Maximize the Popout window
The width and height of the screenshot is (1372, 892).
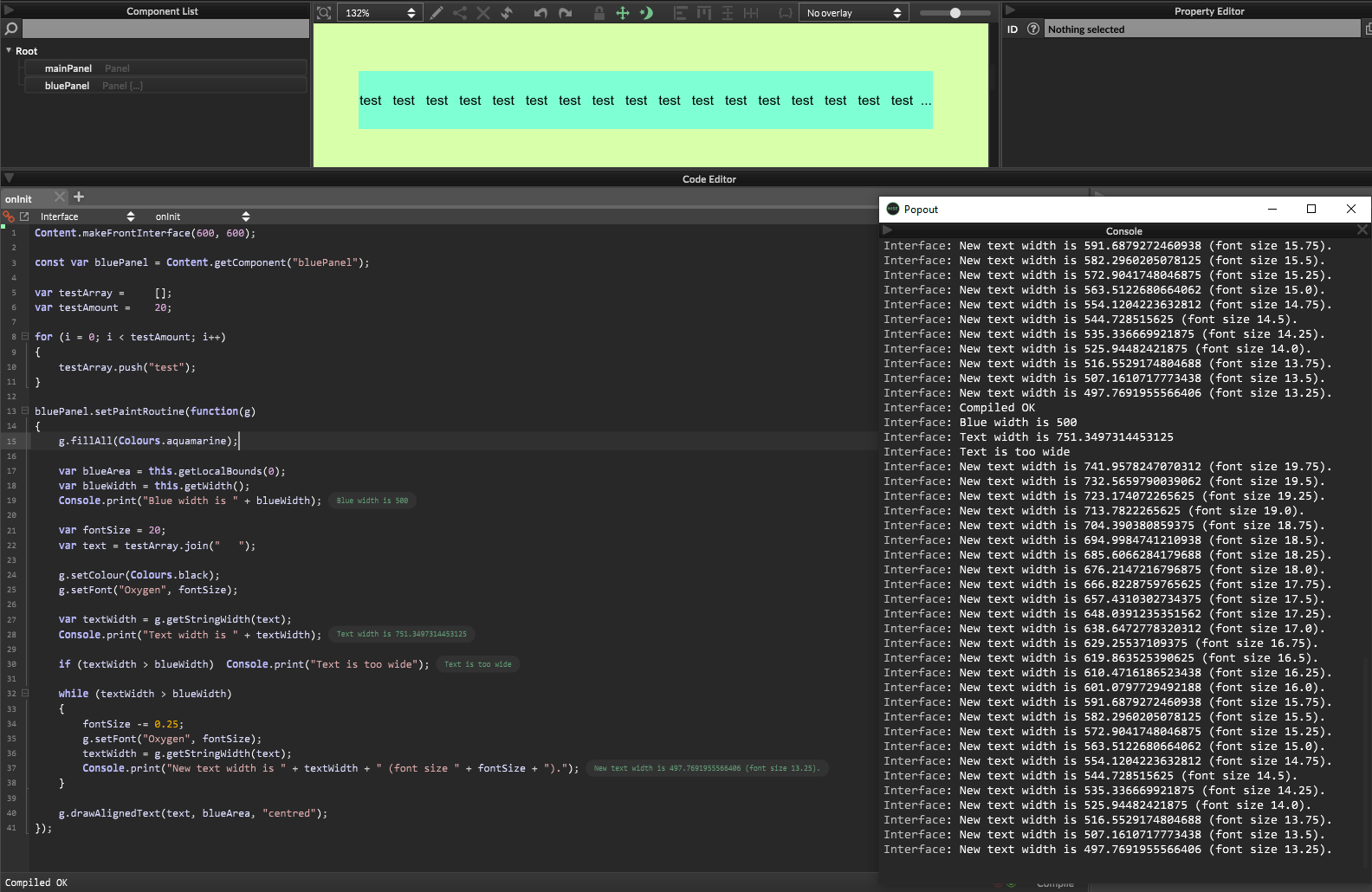(1311, 209)
